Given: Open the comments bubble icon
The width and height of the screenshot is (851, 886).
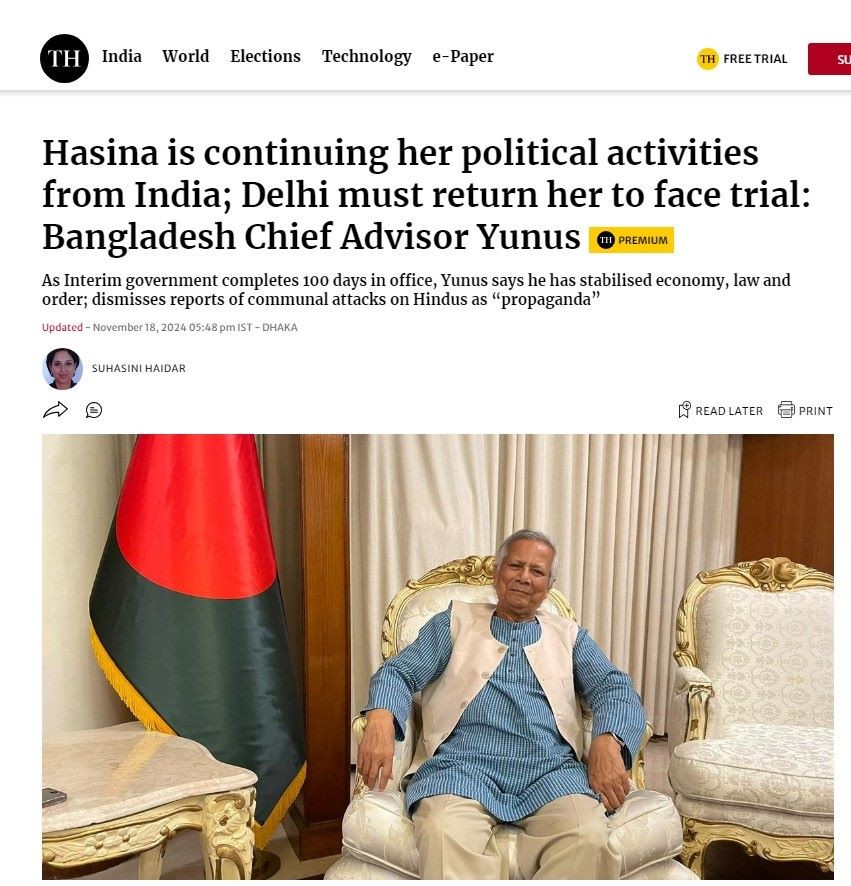Looking at the screenshot, I should point(94,410).
